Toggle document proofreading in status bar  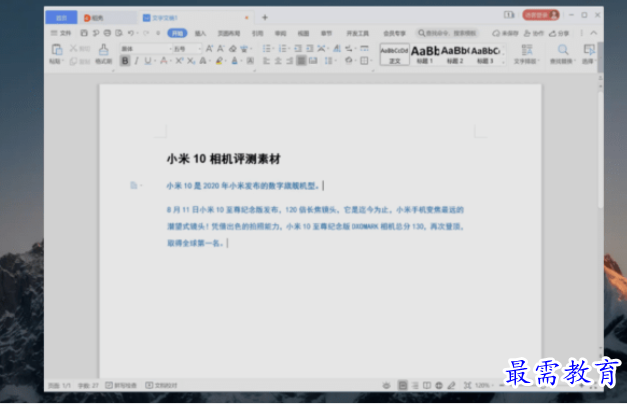click(161, 386)
